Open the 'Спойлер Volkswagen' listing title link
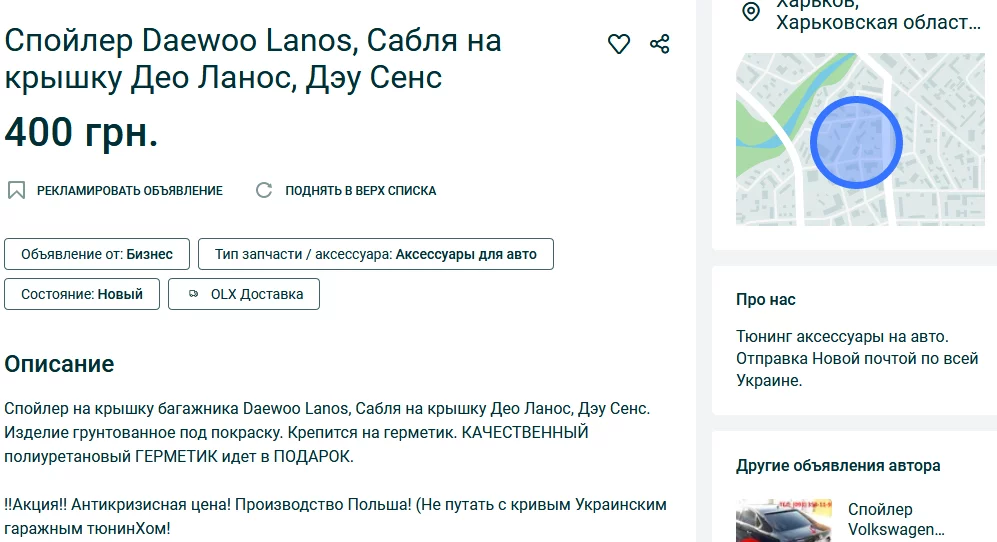 pos(894,519)
